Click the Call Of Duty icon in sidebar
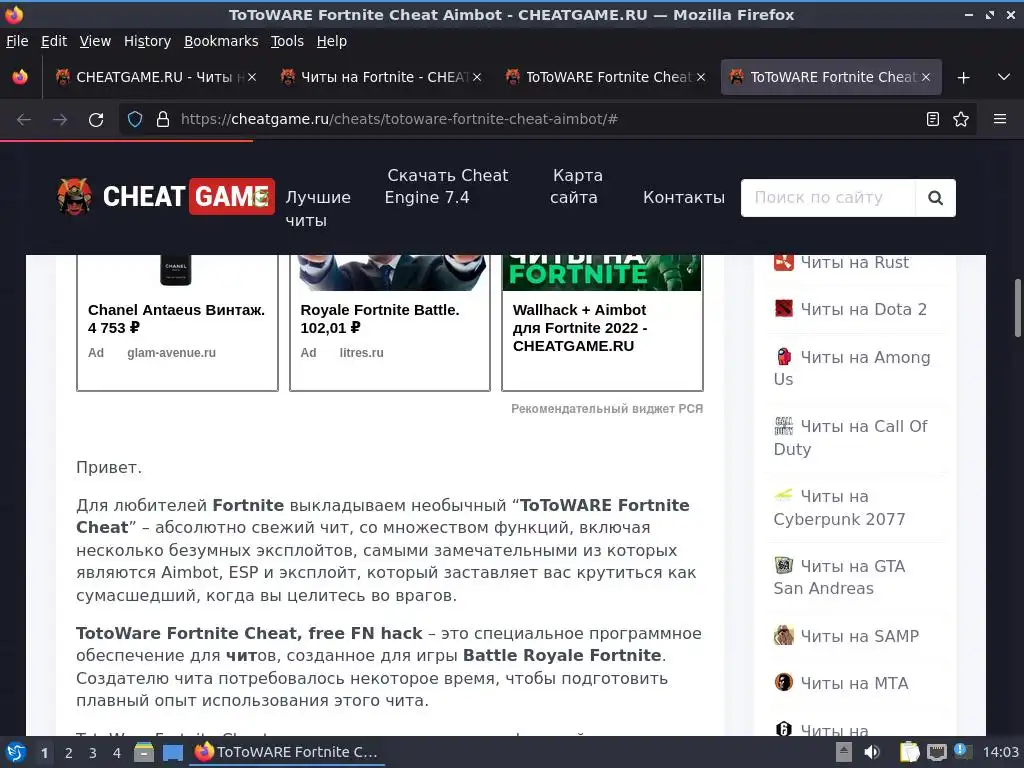The height and width of the screenshot is (768, 1024). pos(784,426)
